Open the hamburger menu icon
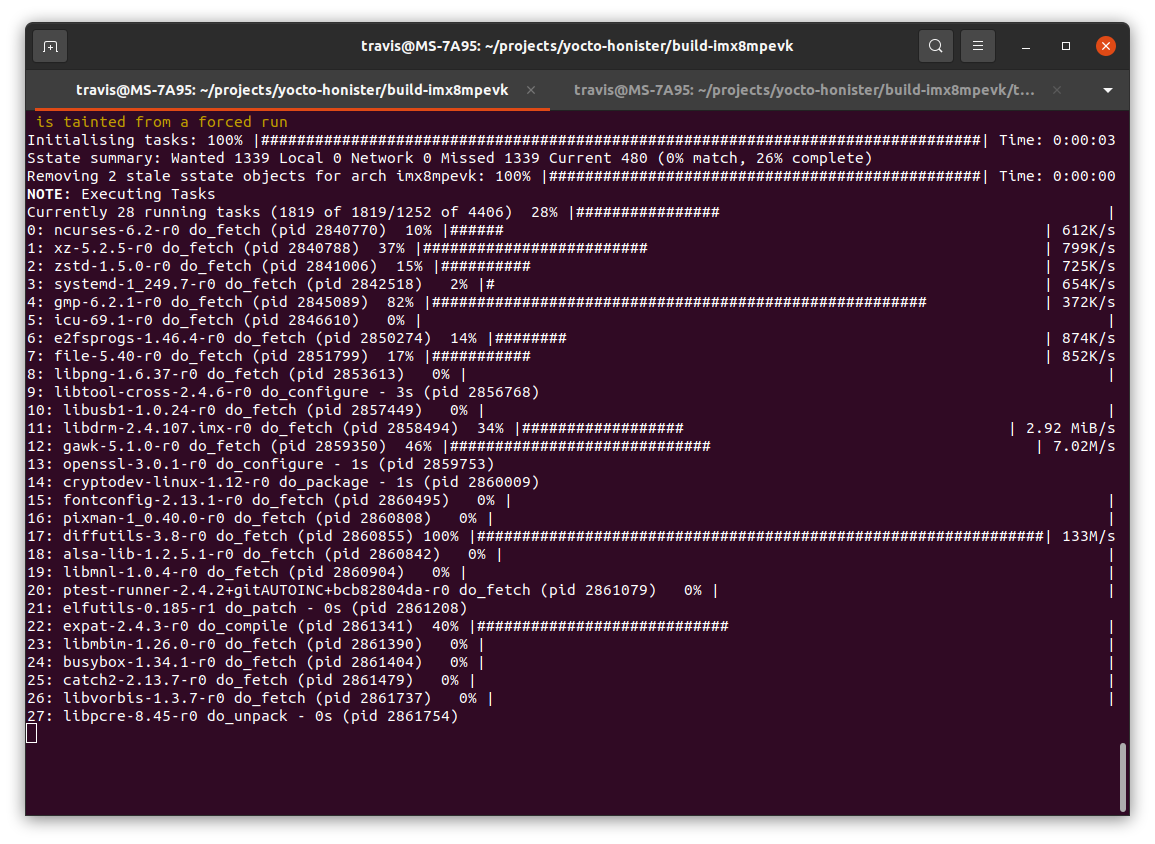 coord(977,46)
